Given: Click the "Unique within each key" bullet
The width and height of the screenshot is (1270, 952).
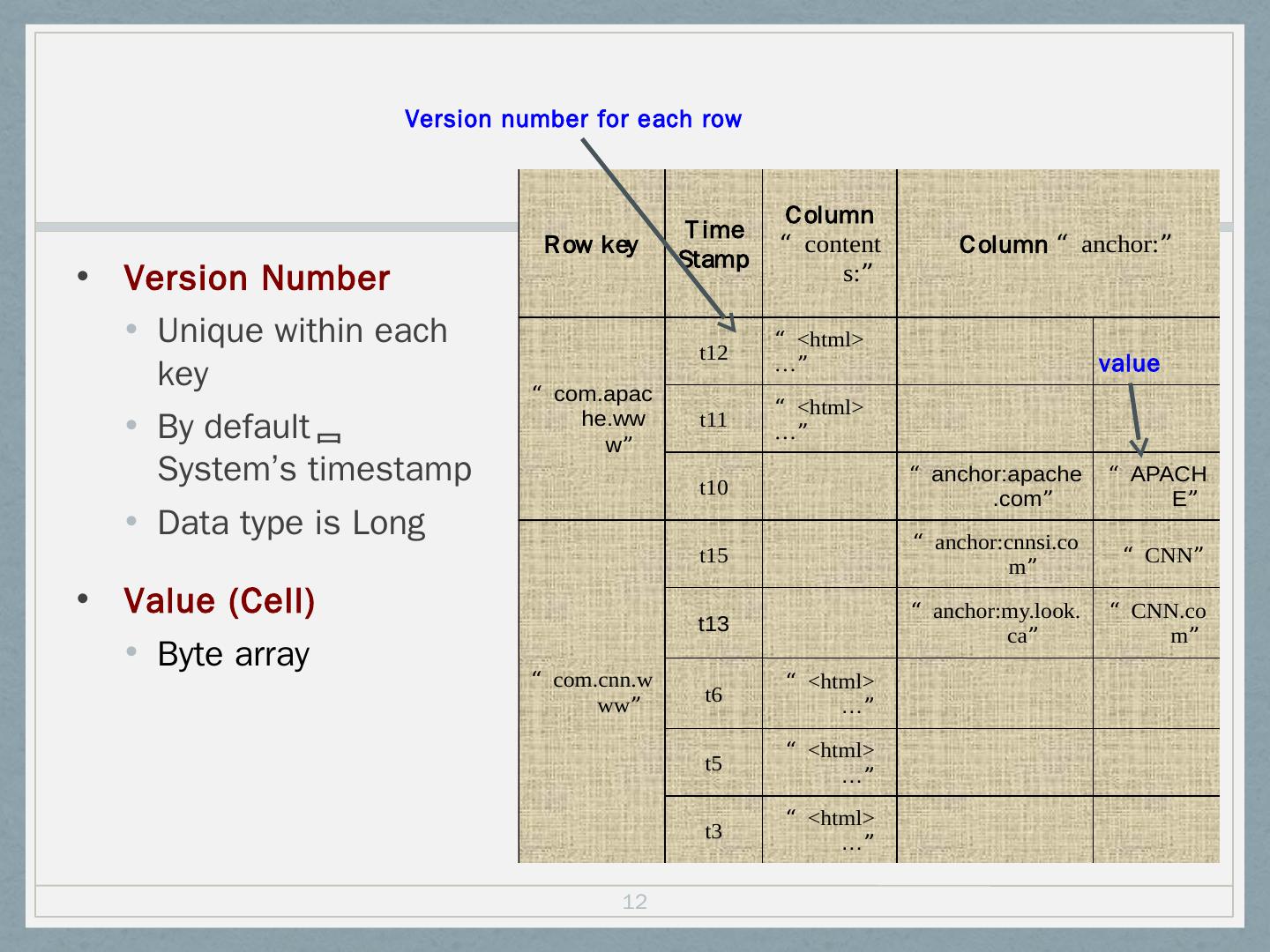Looking at the screenshot, I should point(303,352).
